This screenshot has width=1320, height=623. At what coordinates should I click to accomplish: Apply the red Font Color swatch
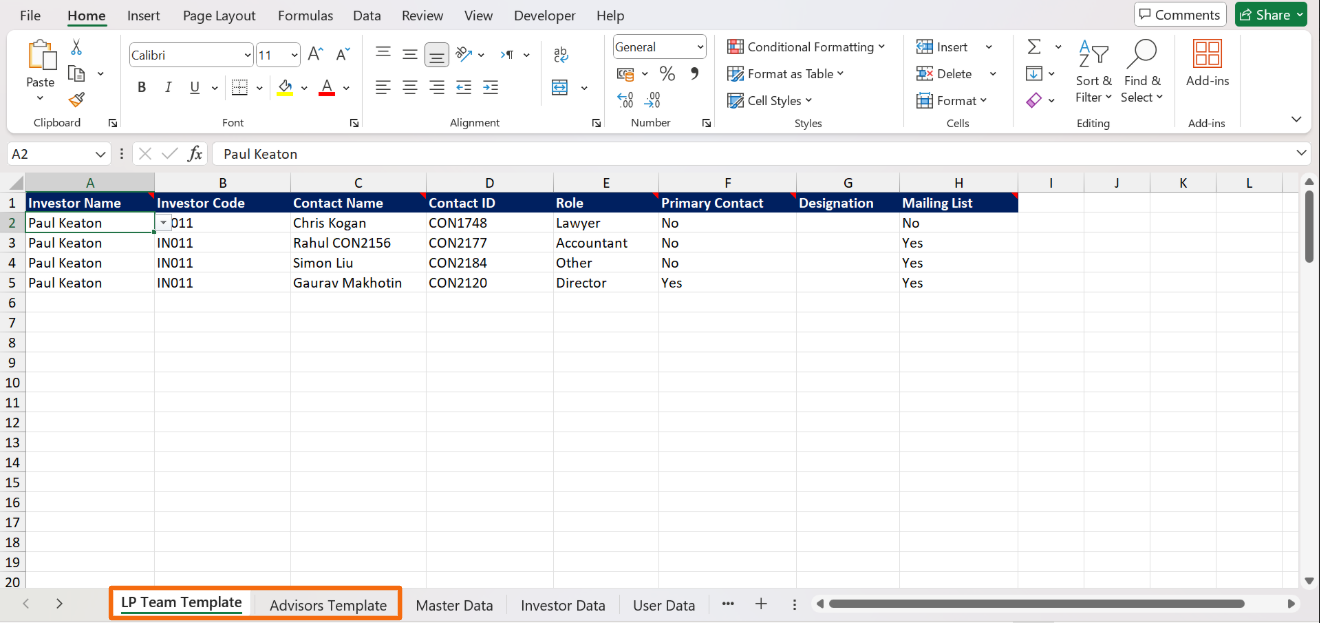point(326,88)
